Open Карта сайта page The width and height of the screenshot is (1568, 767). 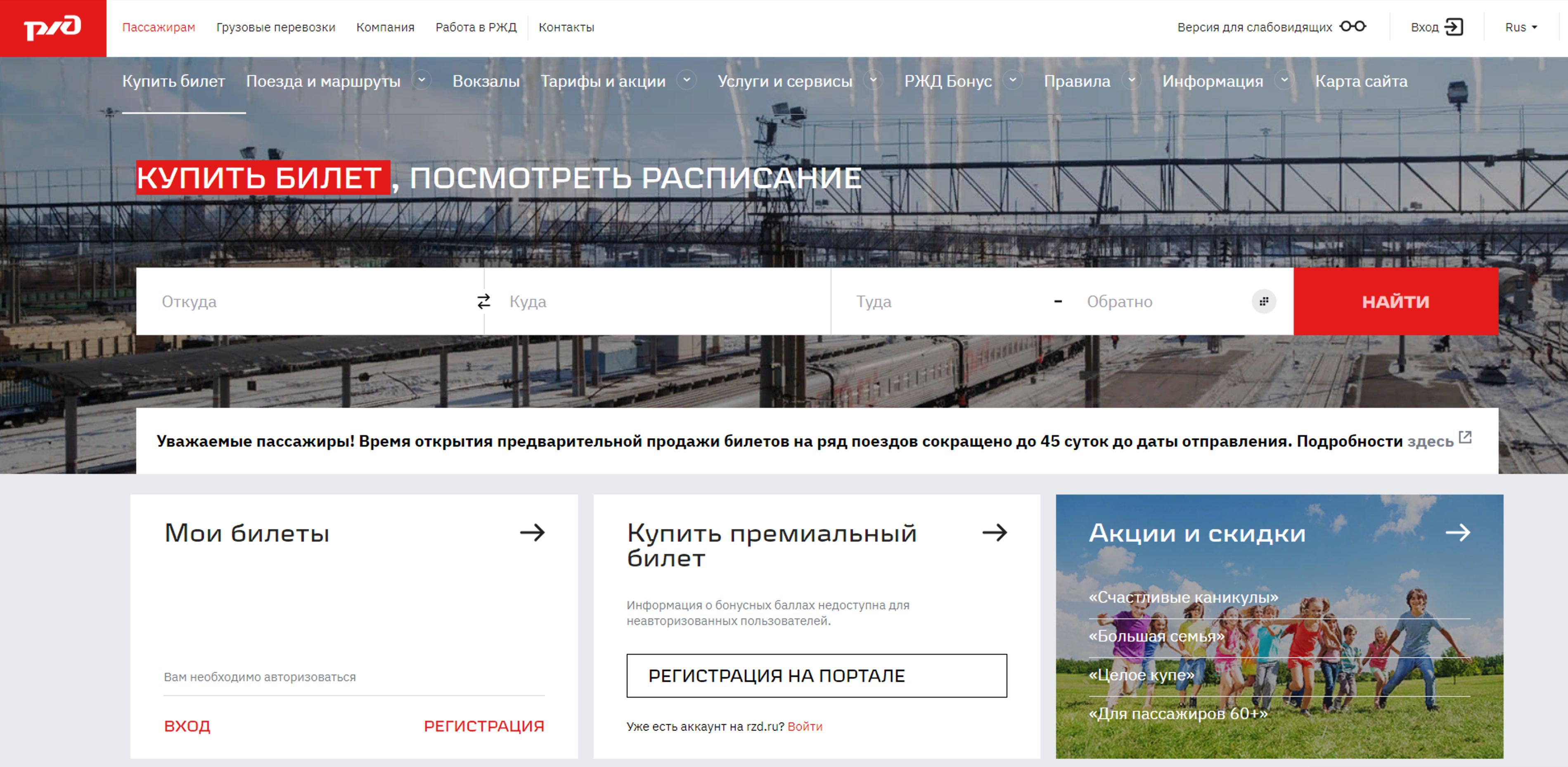click(1361, 81)
